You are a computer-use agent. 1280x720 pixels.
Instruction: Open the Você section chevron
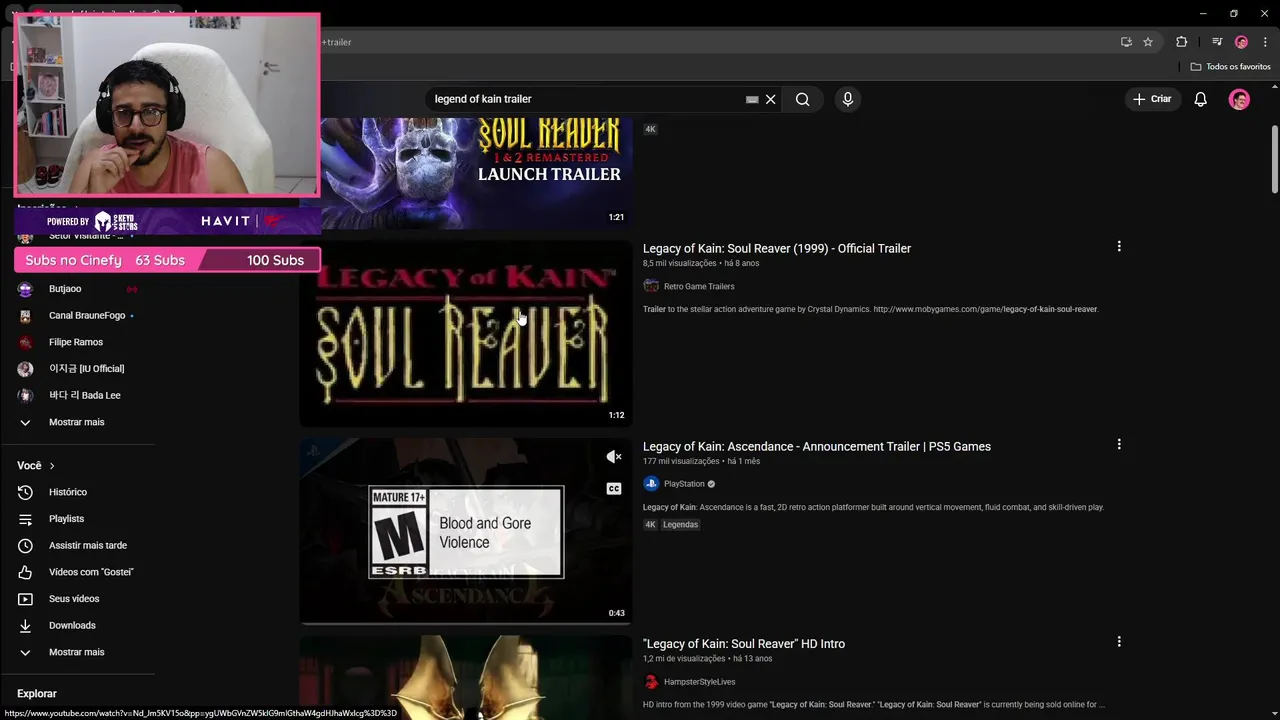tap(52, 466)
